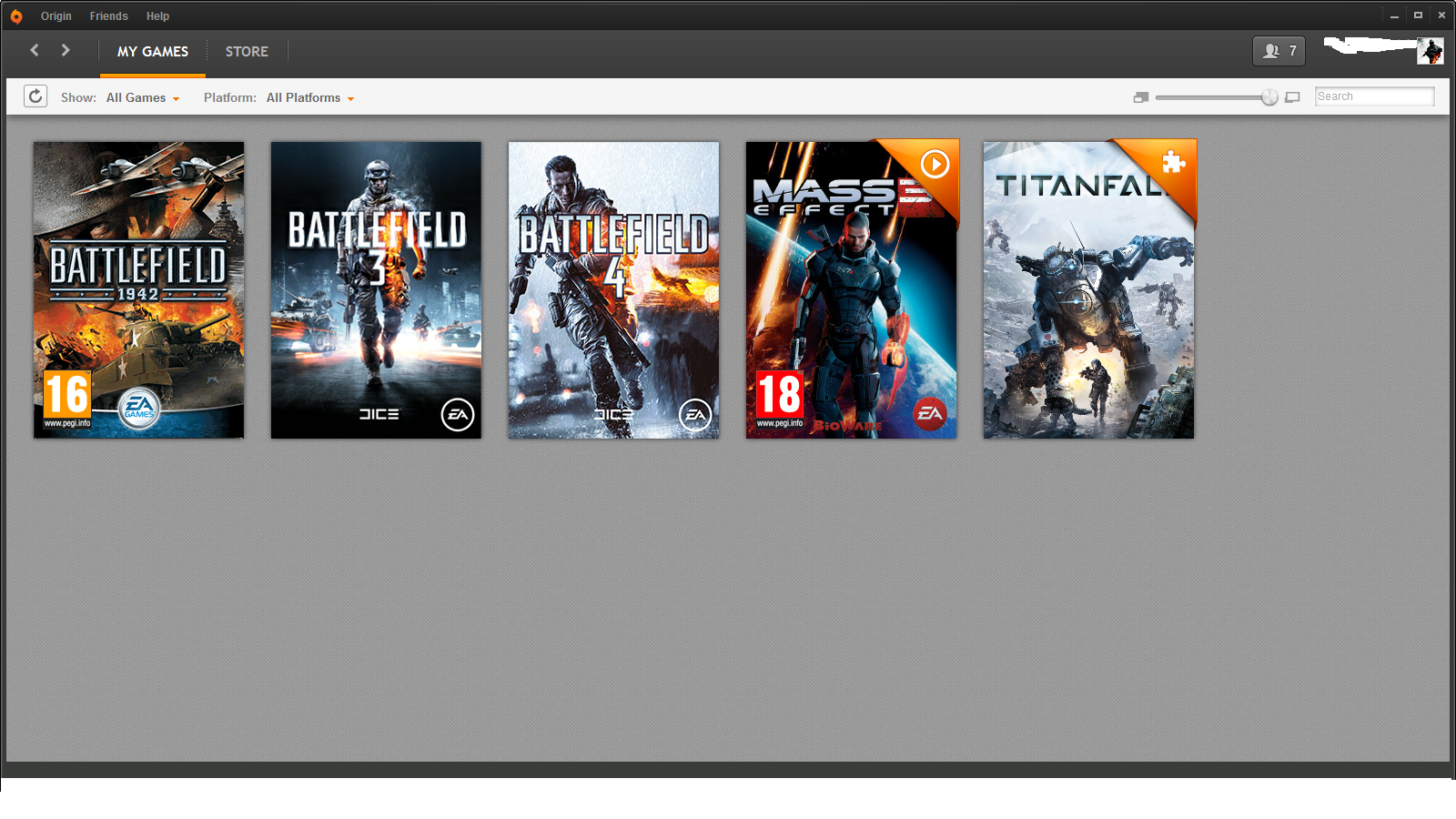Focus the Search input field
Screen dimensions: 1456x819
(1374, 96)
